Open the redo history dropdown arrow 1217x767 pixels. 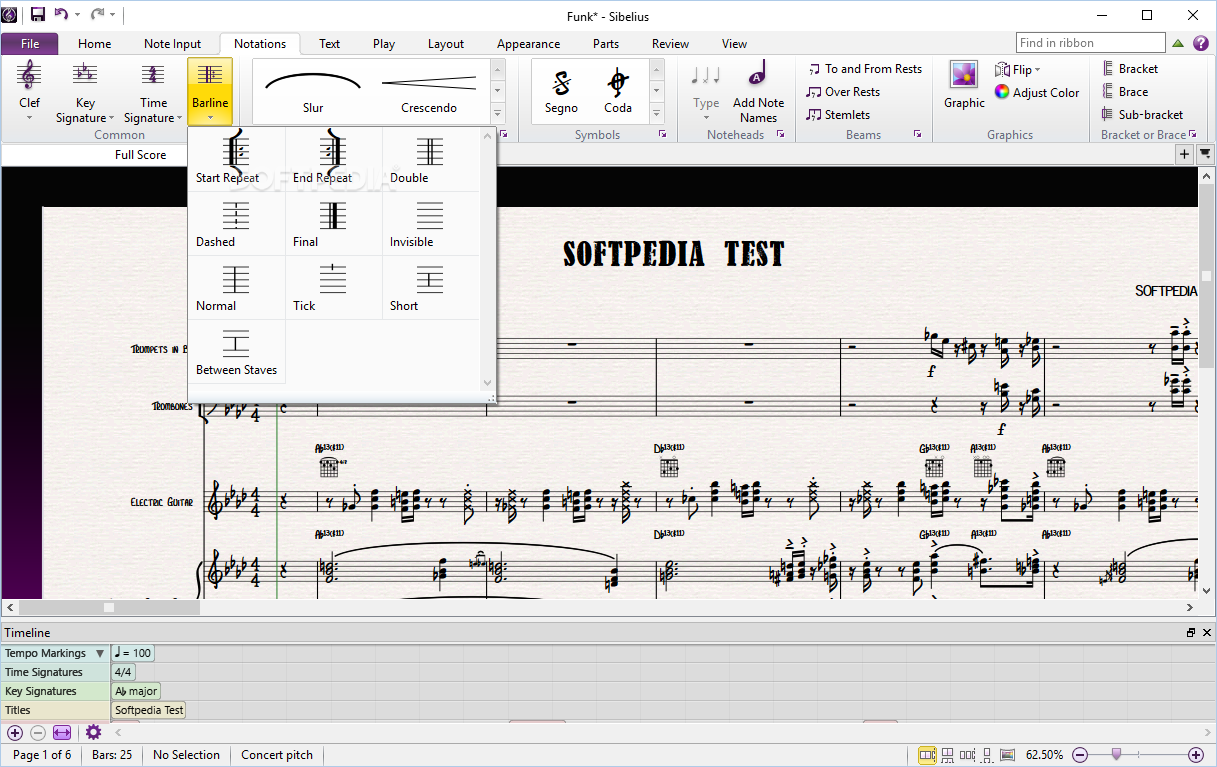112,15
